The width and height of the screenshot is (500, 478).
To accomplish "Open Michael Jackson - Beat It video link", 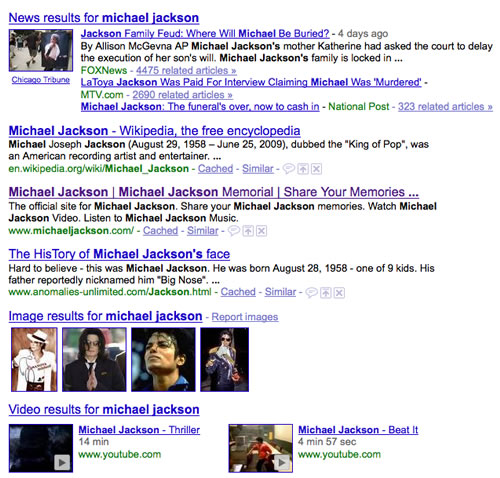I will click(358, 430).
